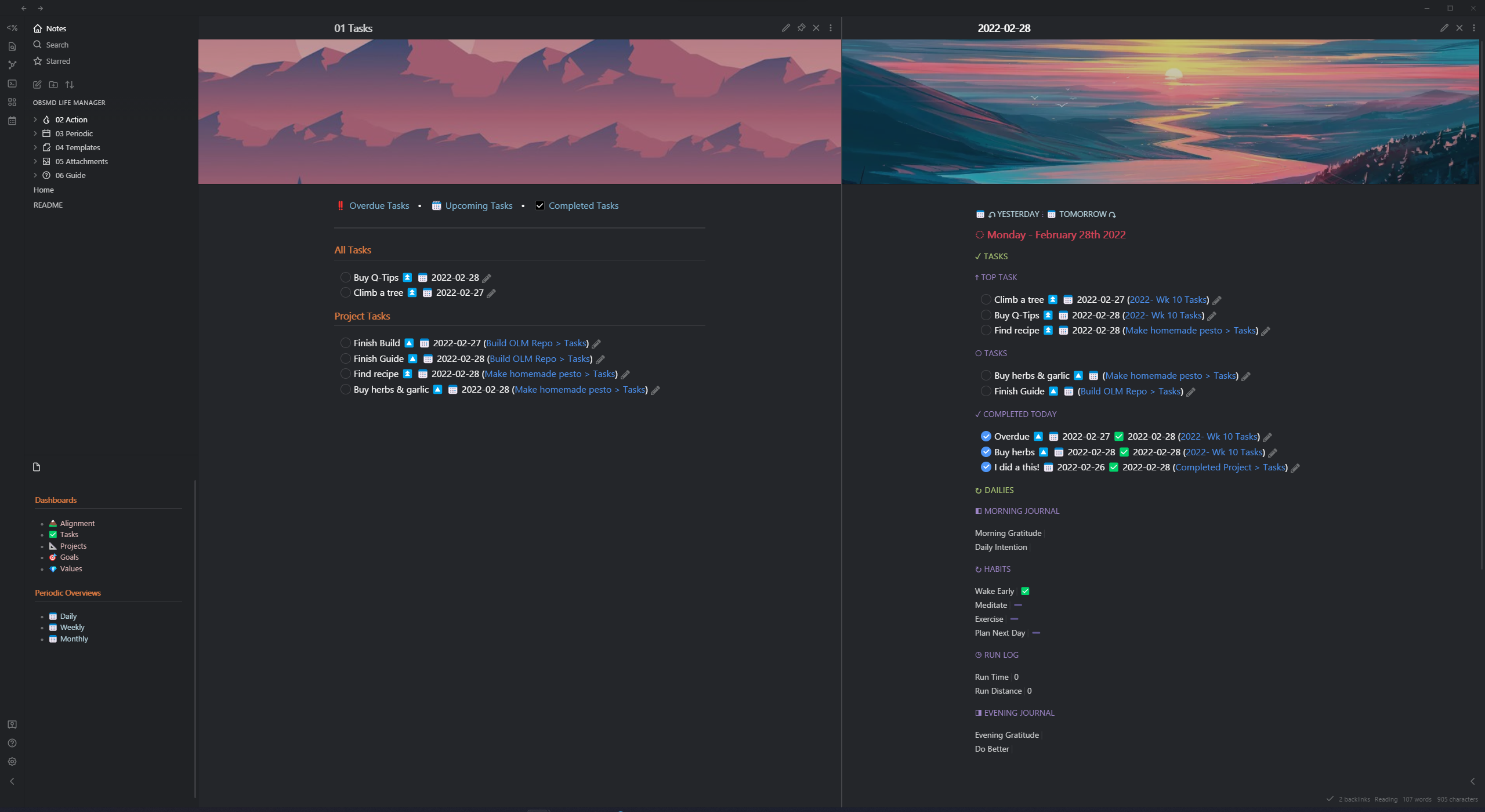Edit the 01 Tasks note
Viewport: 1485px width, 812px height.
(x=785, y=28)
